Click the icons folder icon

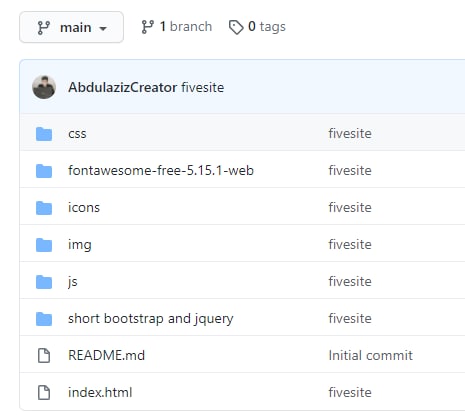(44, 208)
